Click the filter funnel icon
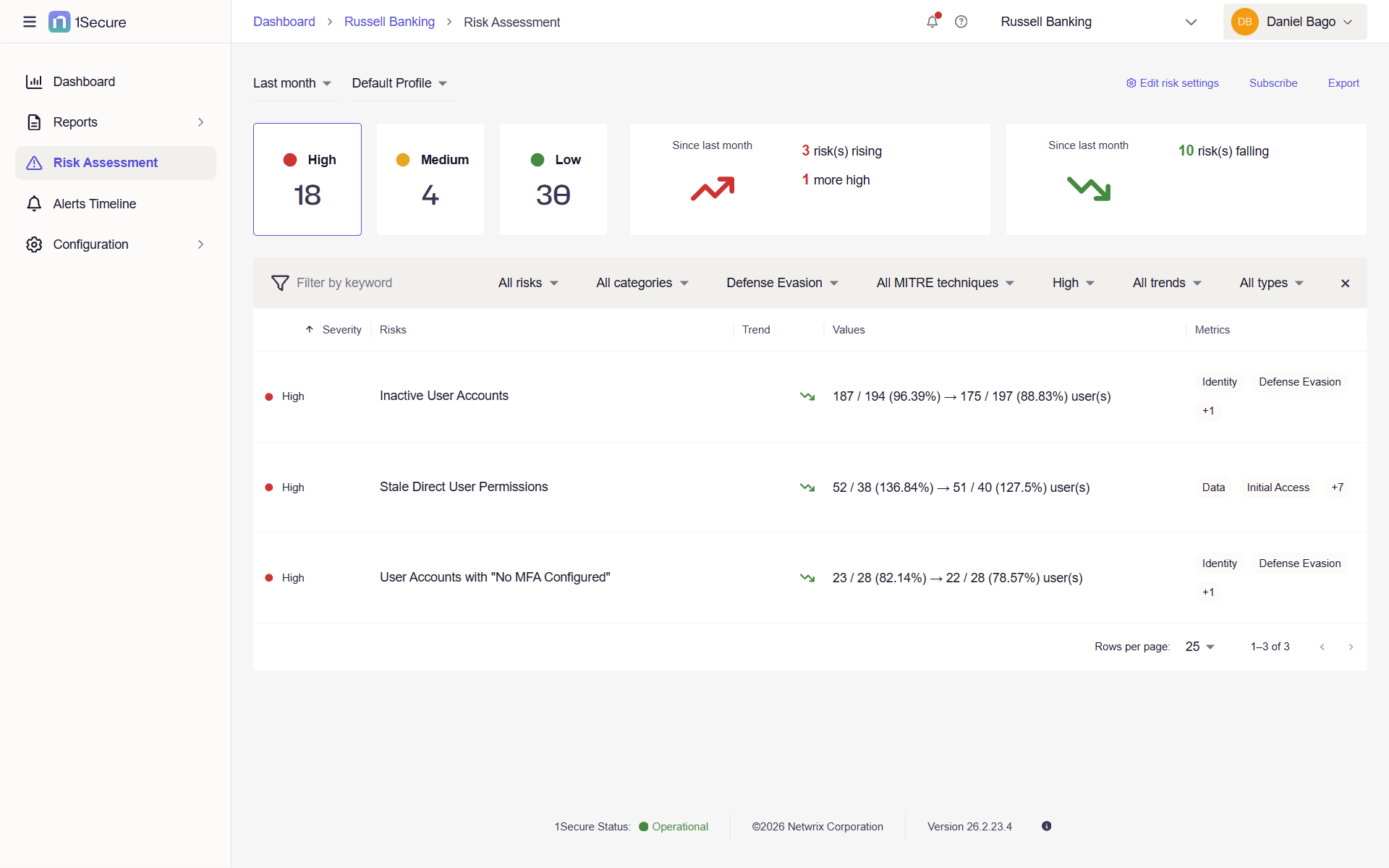 pyautogui.click(x=280, y=283)
